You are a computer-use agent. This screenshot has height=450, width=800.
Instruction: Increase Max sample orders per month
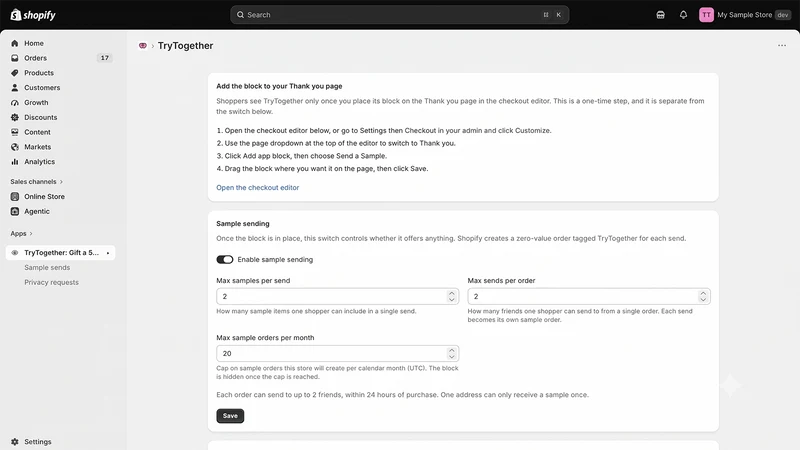tap(452, 351)
